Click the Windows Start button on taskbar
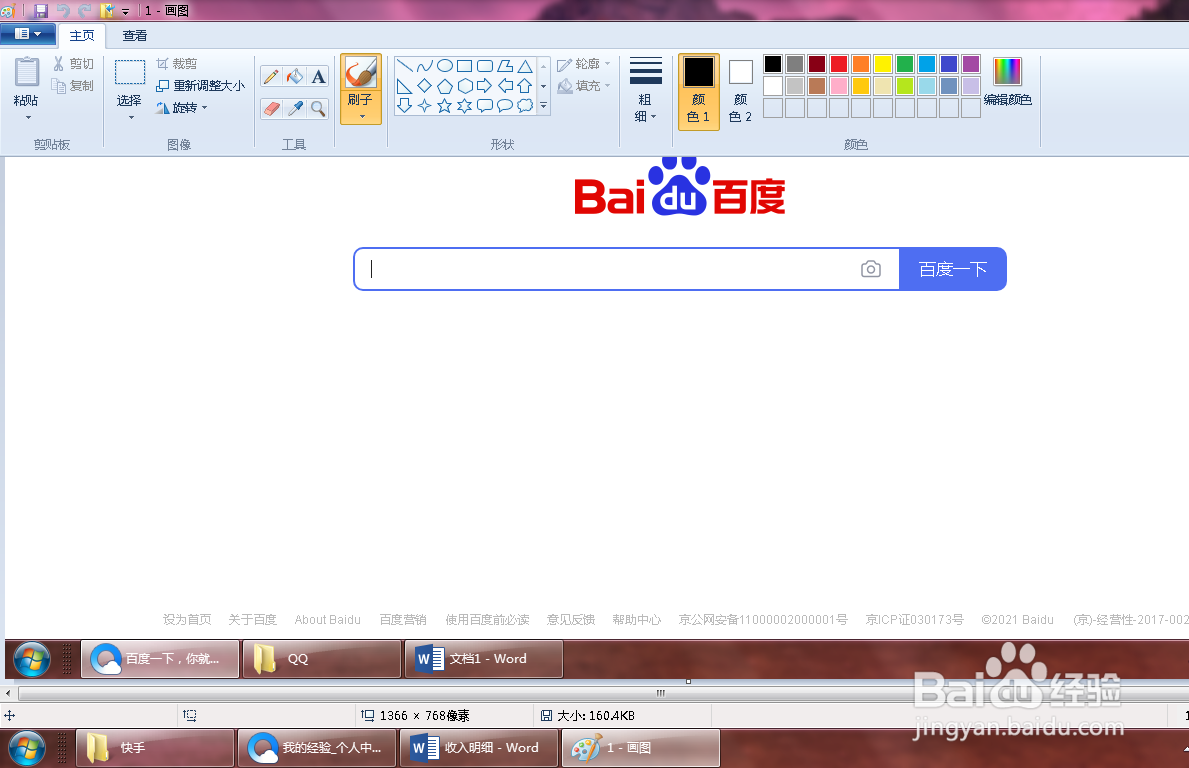This screenshot has width=1189, height=768. coord(27,748)
